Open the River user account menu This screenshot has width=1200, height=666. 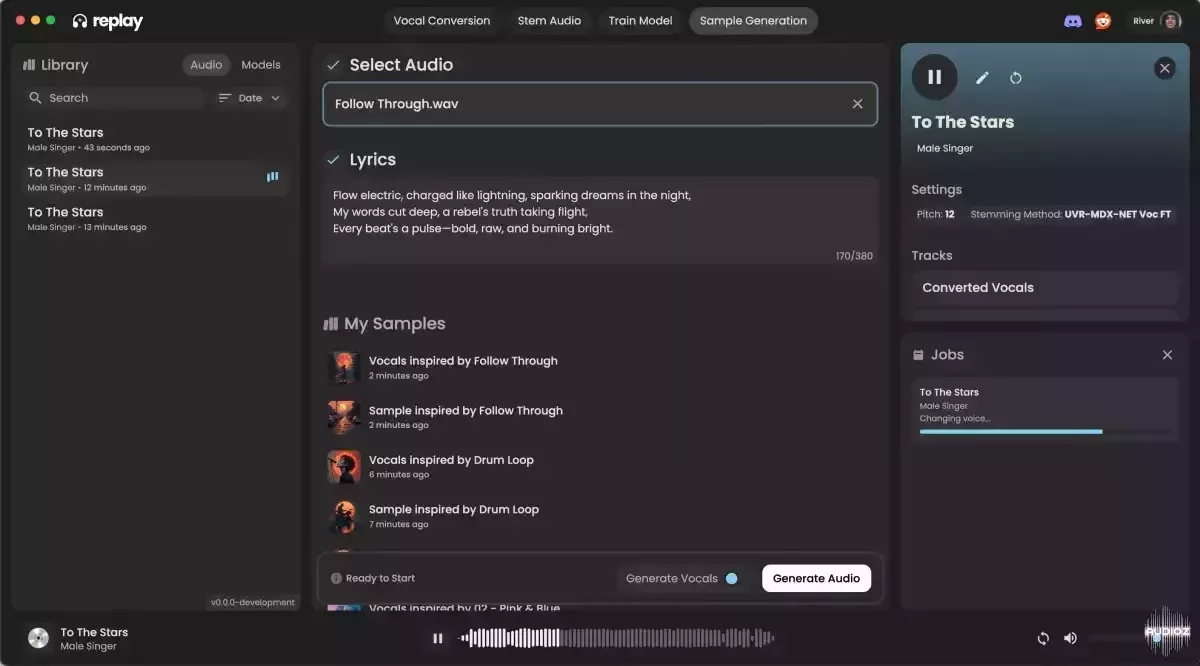(x=1156, y=21)
